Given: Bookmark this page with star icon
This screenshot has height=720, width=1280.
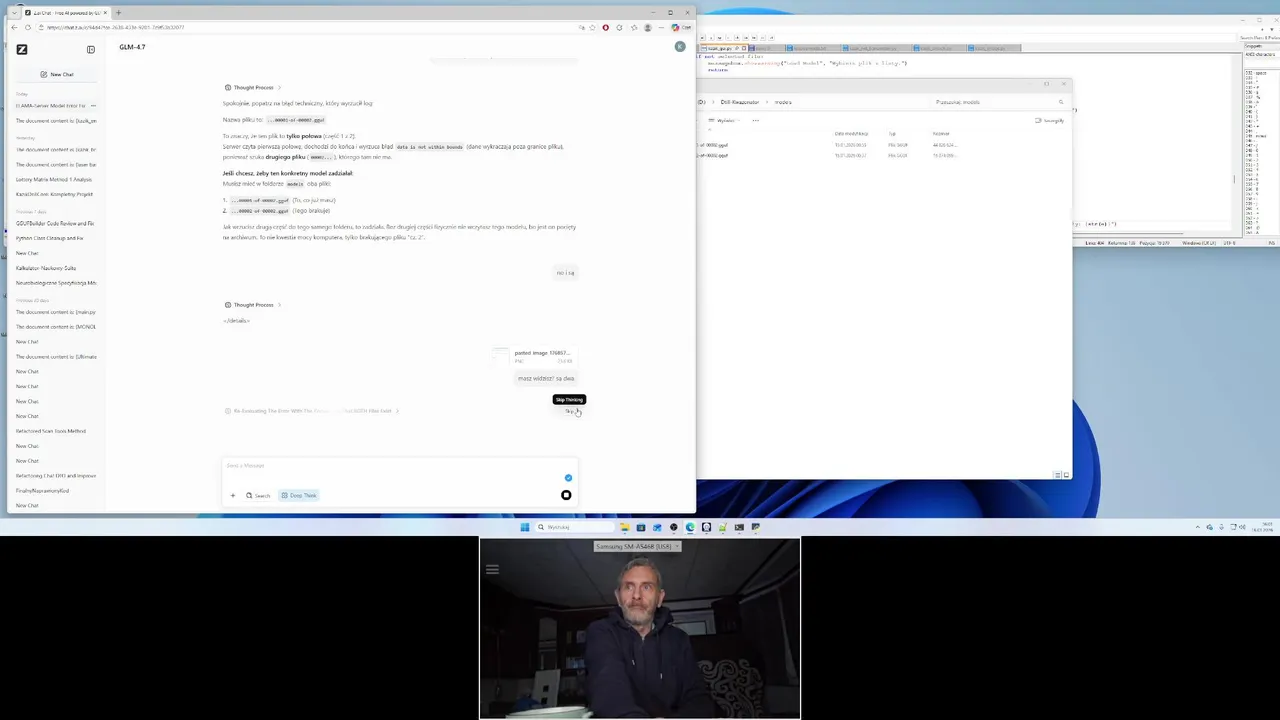Looking at the screenshot, I should 593,27.
